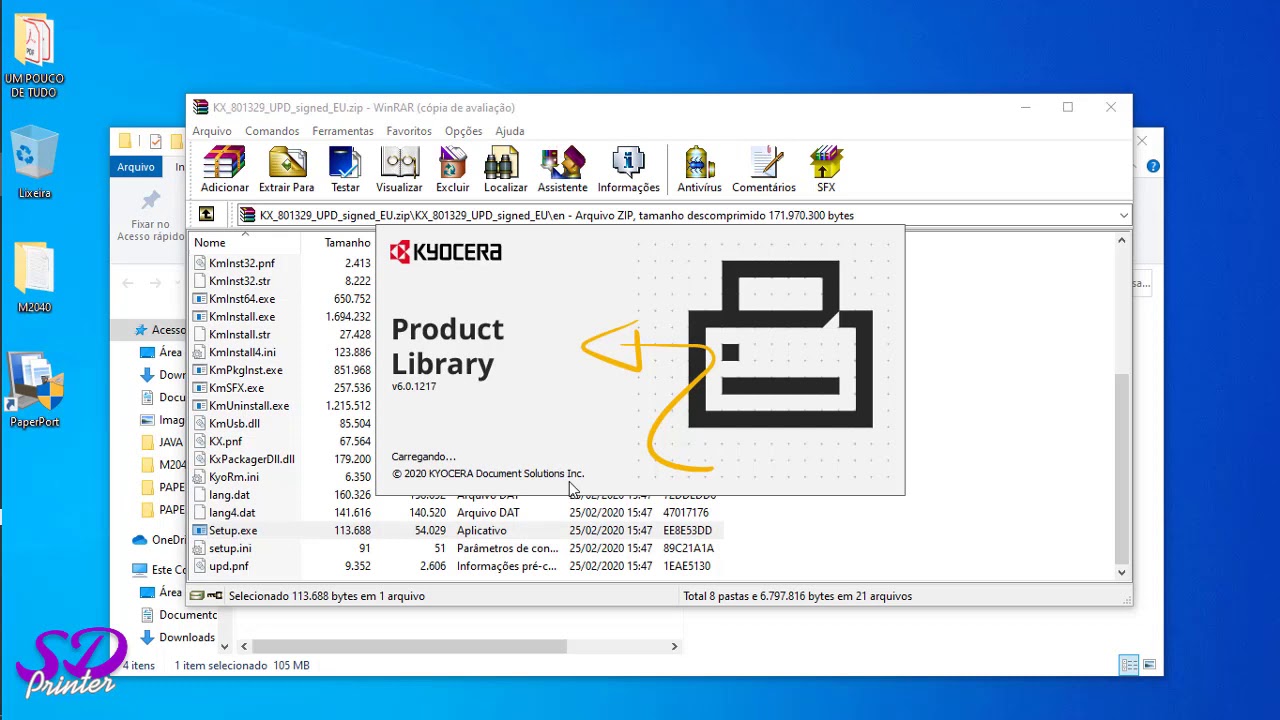1280x720 pixels.
Task: Switch Explorer to large icons view
Action: 1149,665
